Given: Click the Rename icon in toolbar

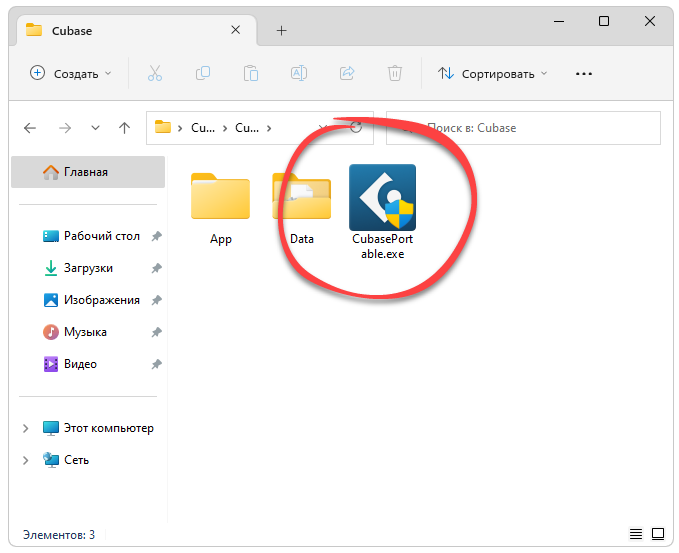Looking at the screenshot, I should pyautogui.click(x=299, y=74).
